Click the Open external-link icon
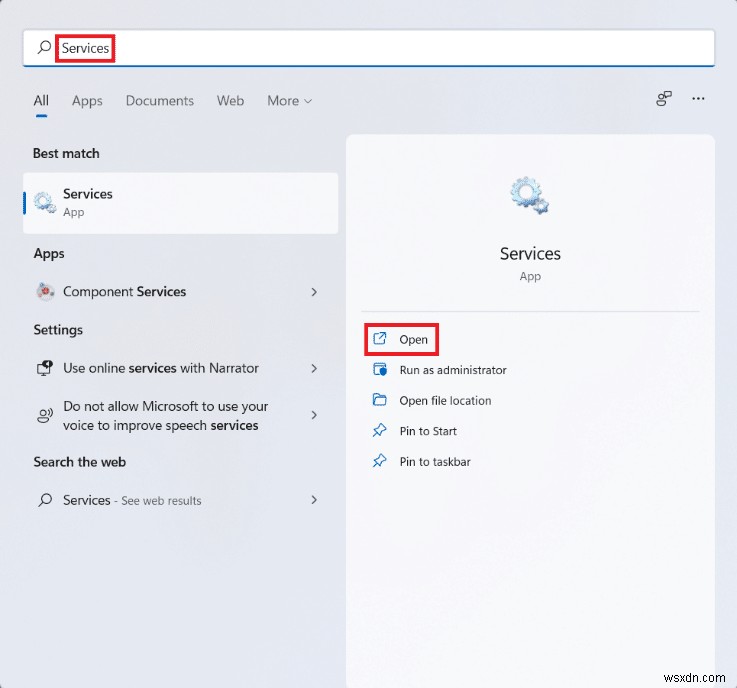The width and height of the screenshot is (737, 688). pos(379,339)
